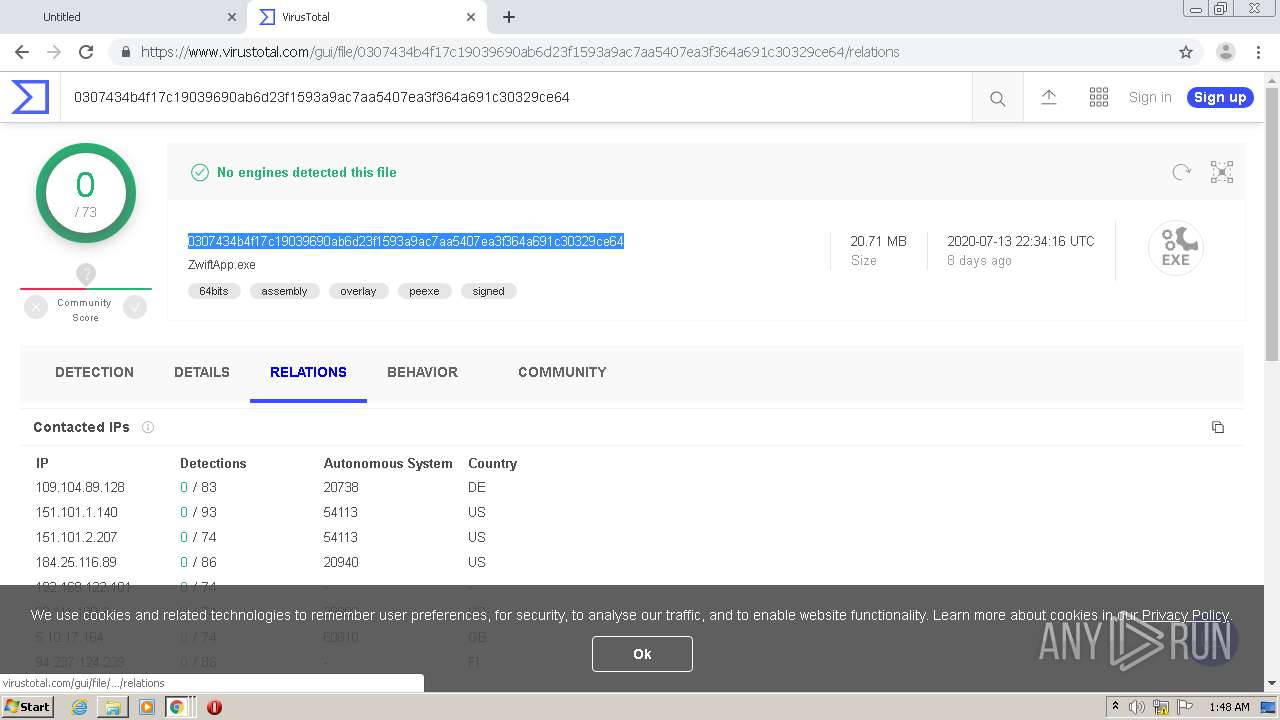Click IP address 109.104.89.128
Viewport: 1280px width, 720px height.
tap(80, 487)
